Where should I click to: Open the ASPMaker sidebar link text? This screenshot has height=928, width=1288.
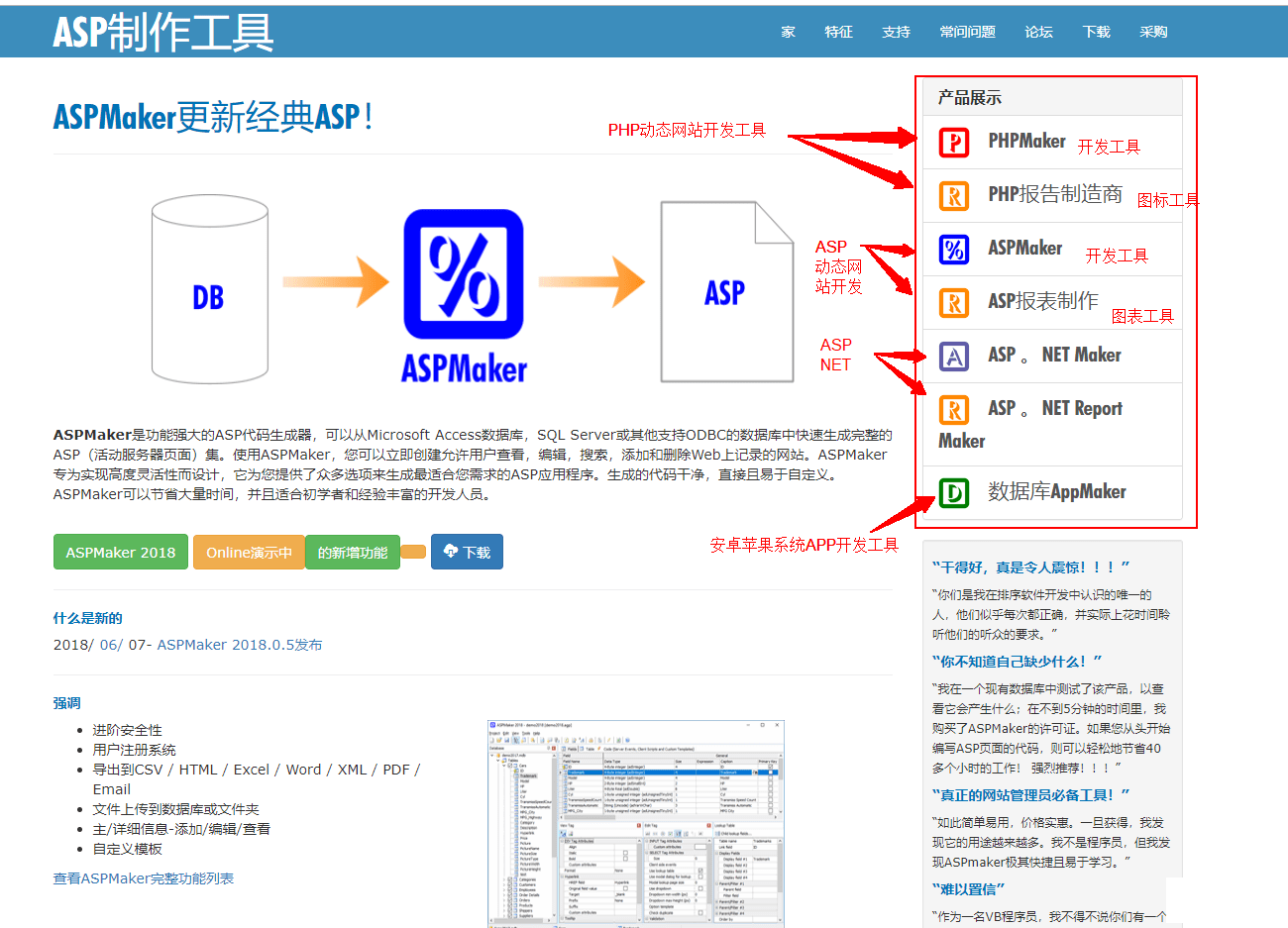[1025, 249]
